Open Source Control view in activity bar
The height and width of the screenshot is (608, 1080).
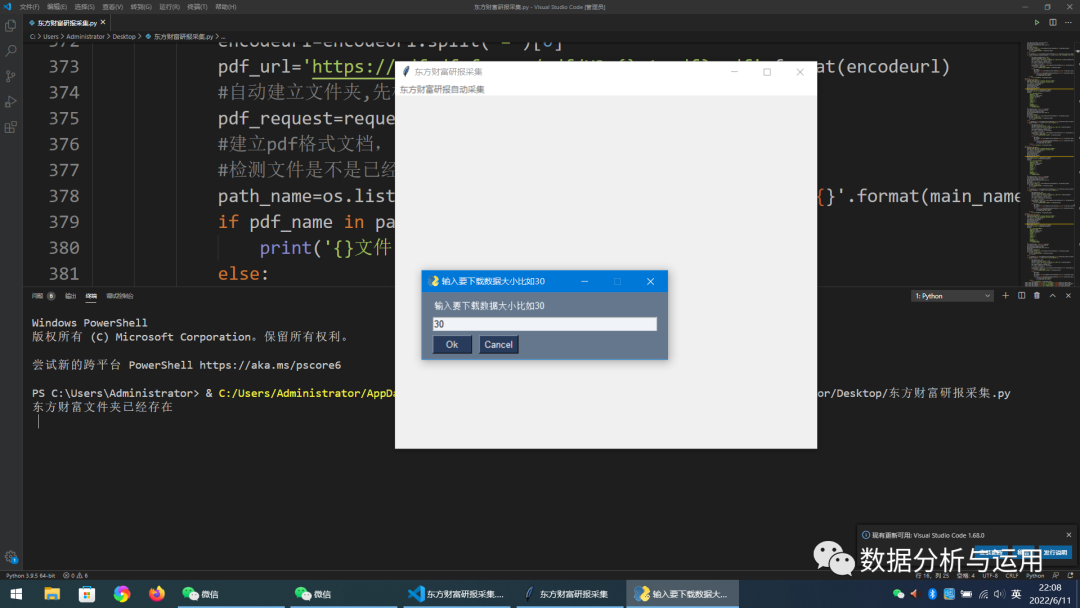pos(10,76)
